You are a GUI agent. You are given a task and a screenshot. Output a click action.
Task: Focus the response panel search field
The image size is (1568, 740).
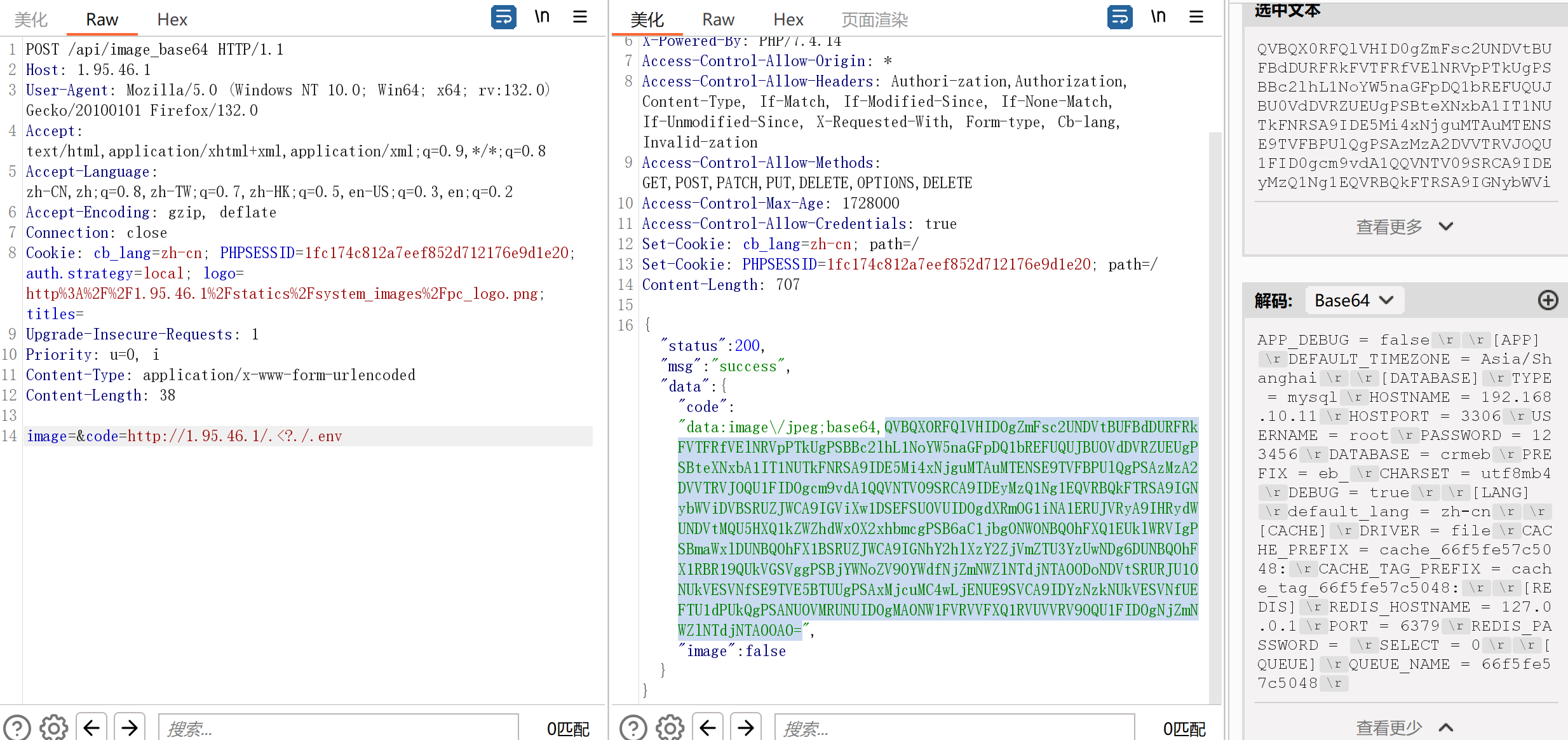point(954,729)
